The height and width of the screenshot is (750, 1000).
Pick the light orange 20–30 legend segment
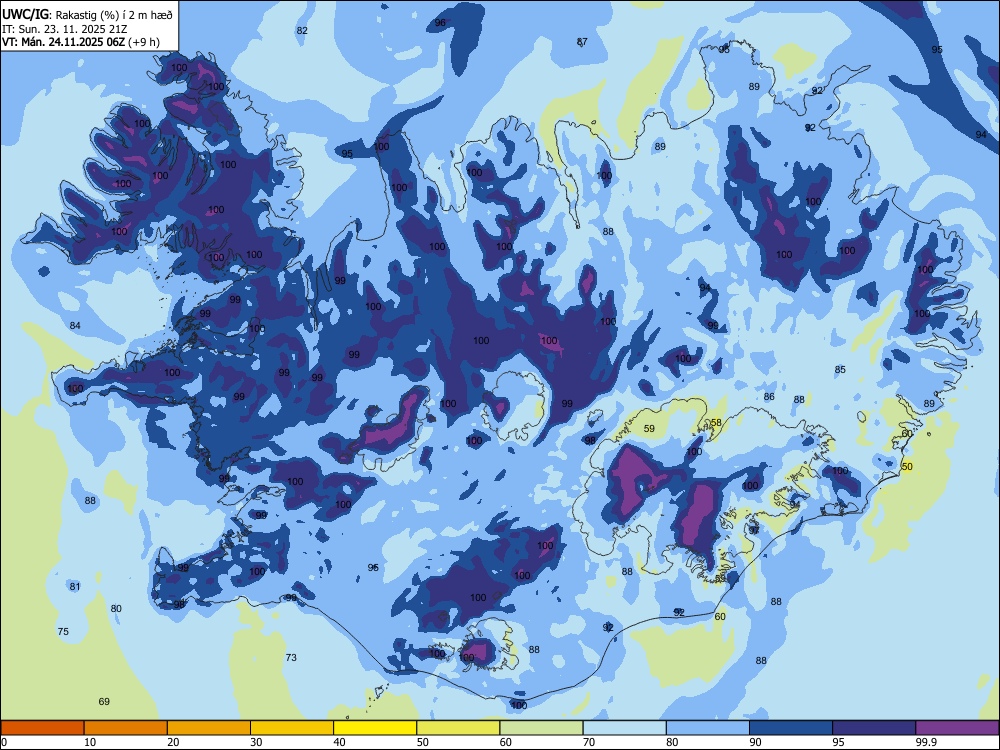pyautogui.click(x=209, y=728)
